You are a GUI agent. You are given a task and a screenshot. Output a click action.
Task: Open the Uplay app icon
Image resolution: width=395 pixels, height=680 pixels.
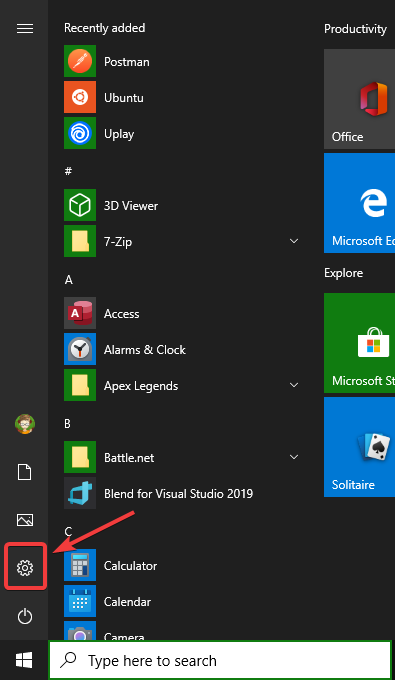[80, 133]
